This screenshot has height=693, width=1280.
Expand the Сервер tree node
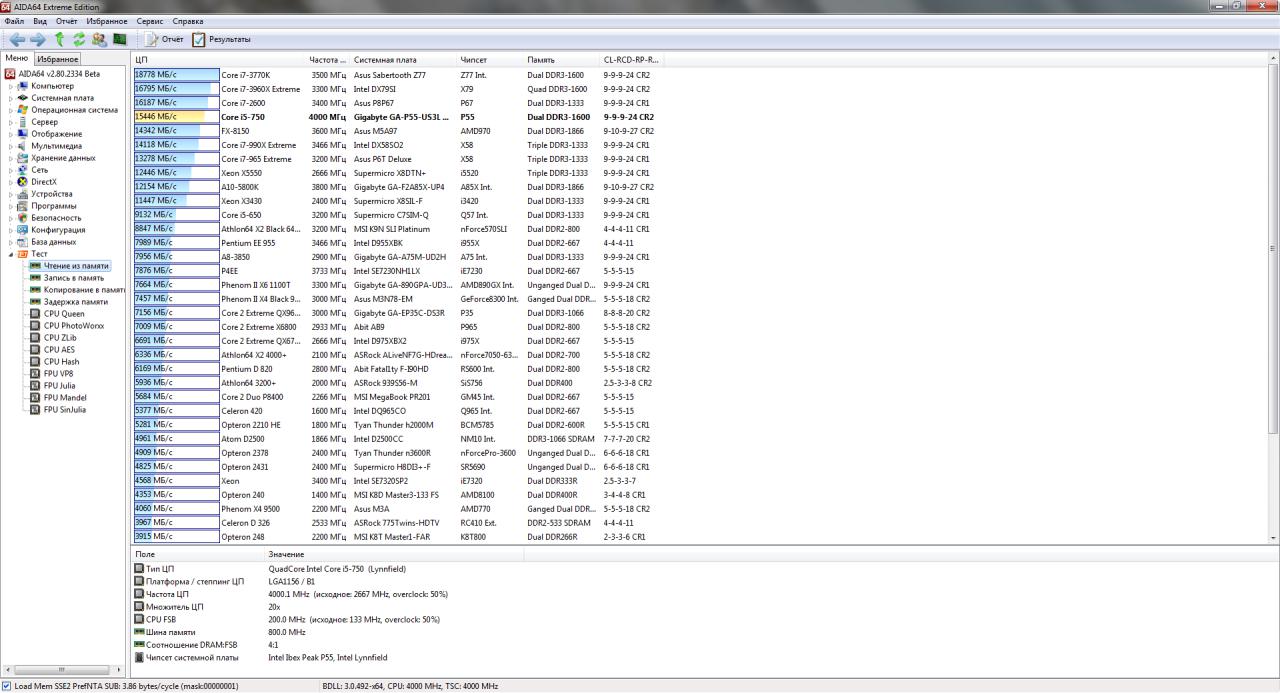(12, 122)
